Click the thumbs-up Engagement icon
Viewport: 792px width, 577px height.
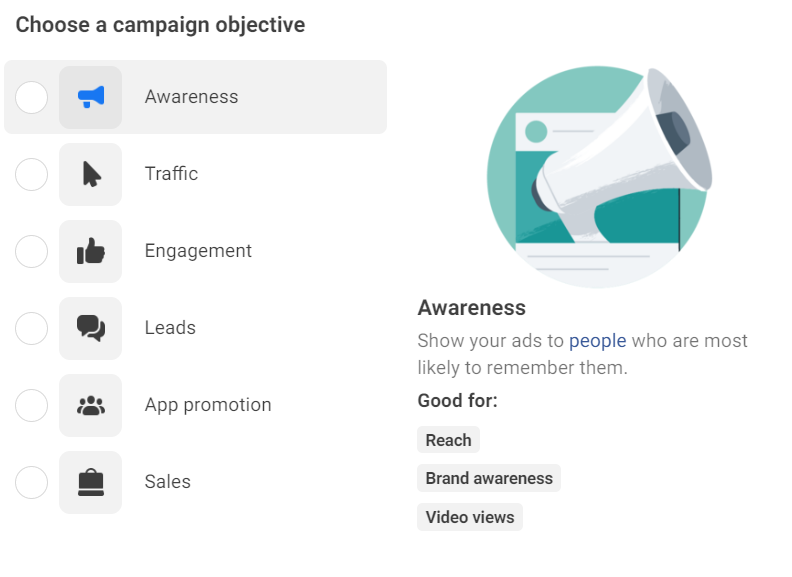tap(90, 251)
